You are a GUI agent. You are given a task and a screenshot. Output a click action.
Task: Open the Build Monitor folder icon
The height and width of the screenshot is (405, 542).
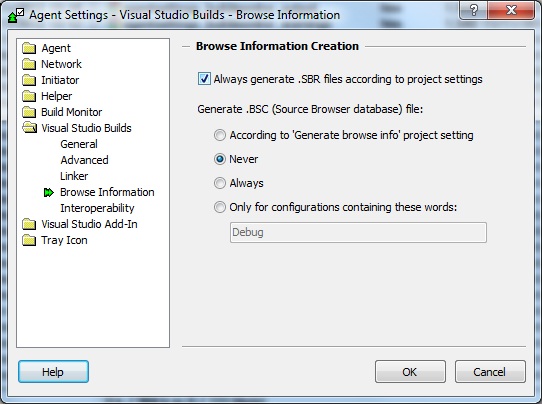[x=29, y=112]
